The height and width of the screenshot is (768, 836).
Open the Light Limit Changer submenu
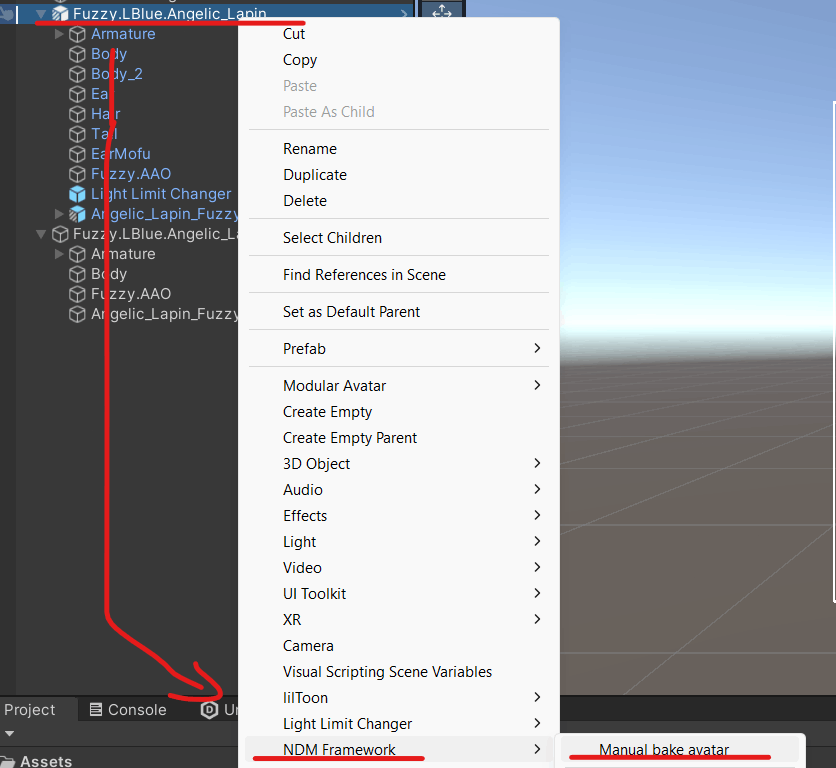(399, 724)
